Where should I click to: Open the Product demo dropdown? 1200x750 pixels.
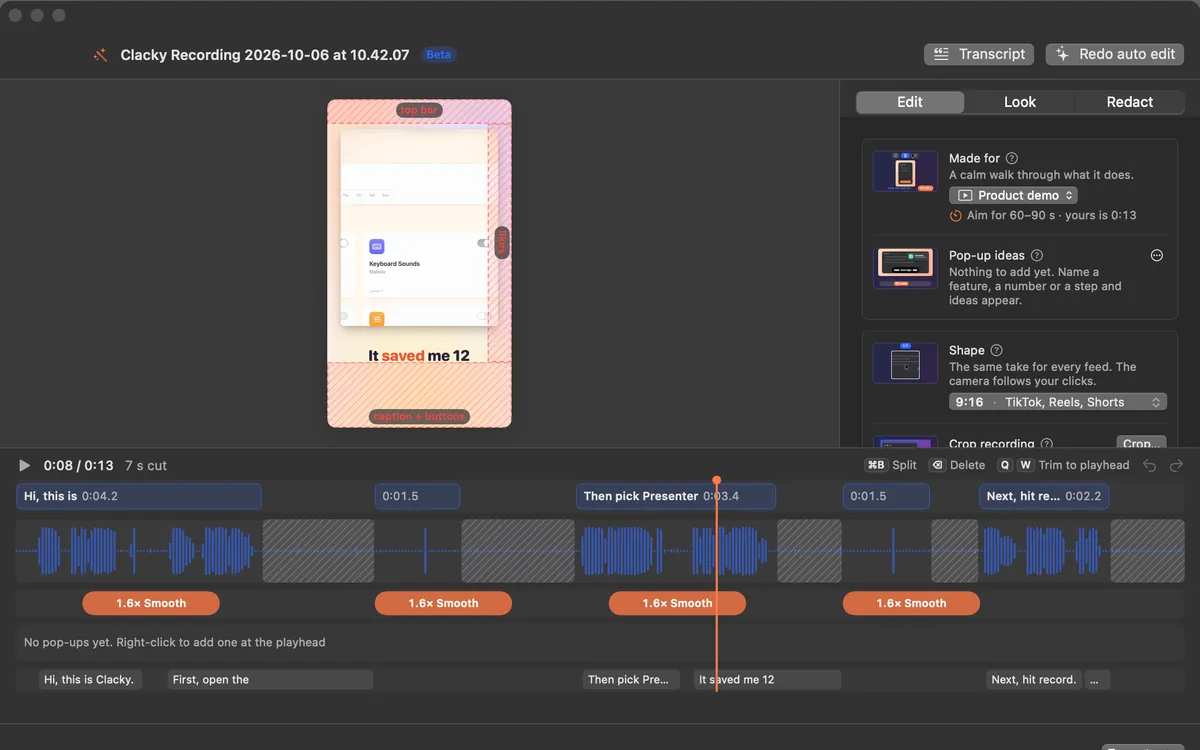point(1013,195)
